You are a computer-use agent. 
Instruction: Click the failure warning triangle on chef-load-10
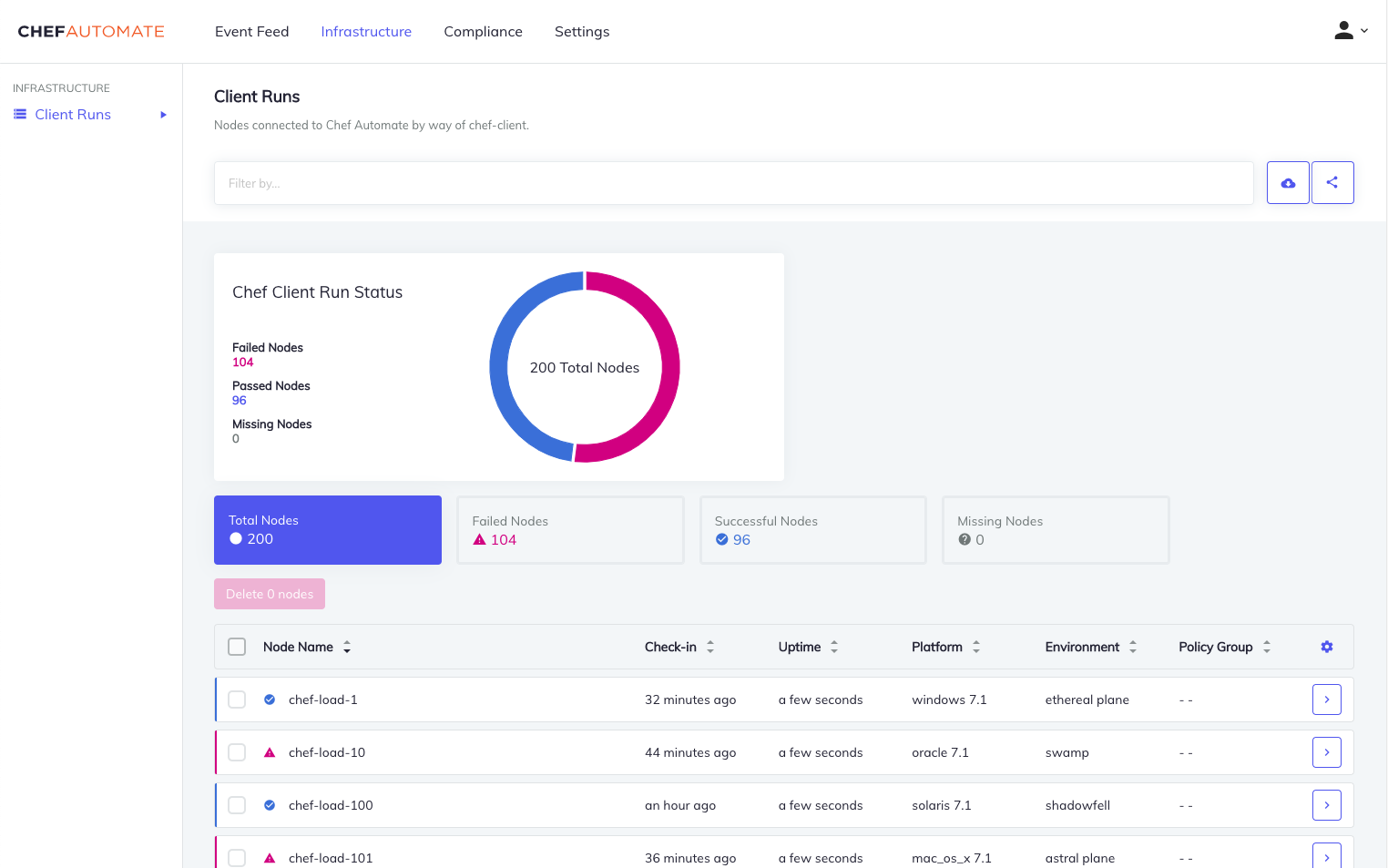[x=269, y=751]
